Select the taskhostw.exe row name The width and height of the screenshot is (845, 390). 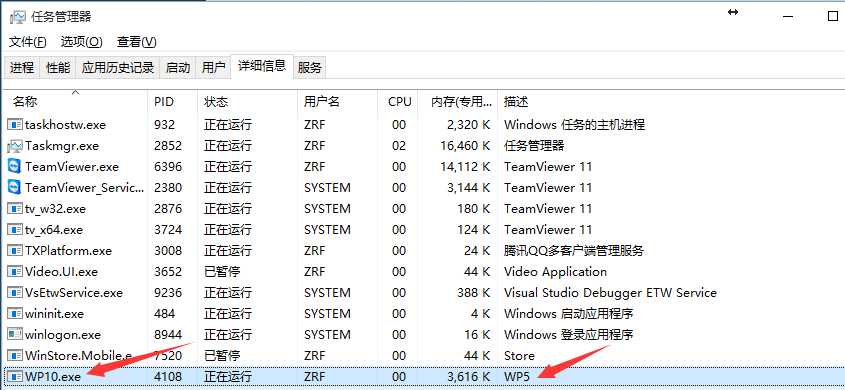tap(65, 125)
